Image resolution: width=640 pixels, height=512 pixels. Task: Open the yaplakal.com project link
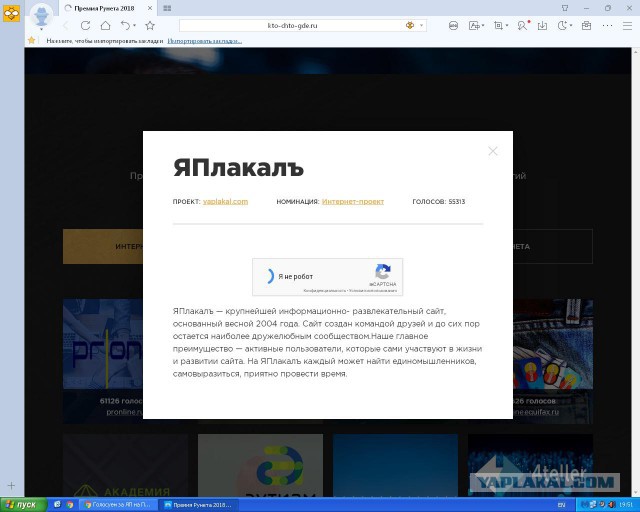225,201
